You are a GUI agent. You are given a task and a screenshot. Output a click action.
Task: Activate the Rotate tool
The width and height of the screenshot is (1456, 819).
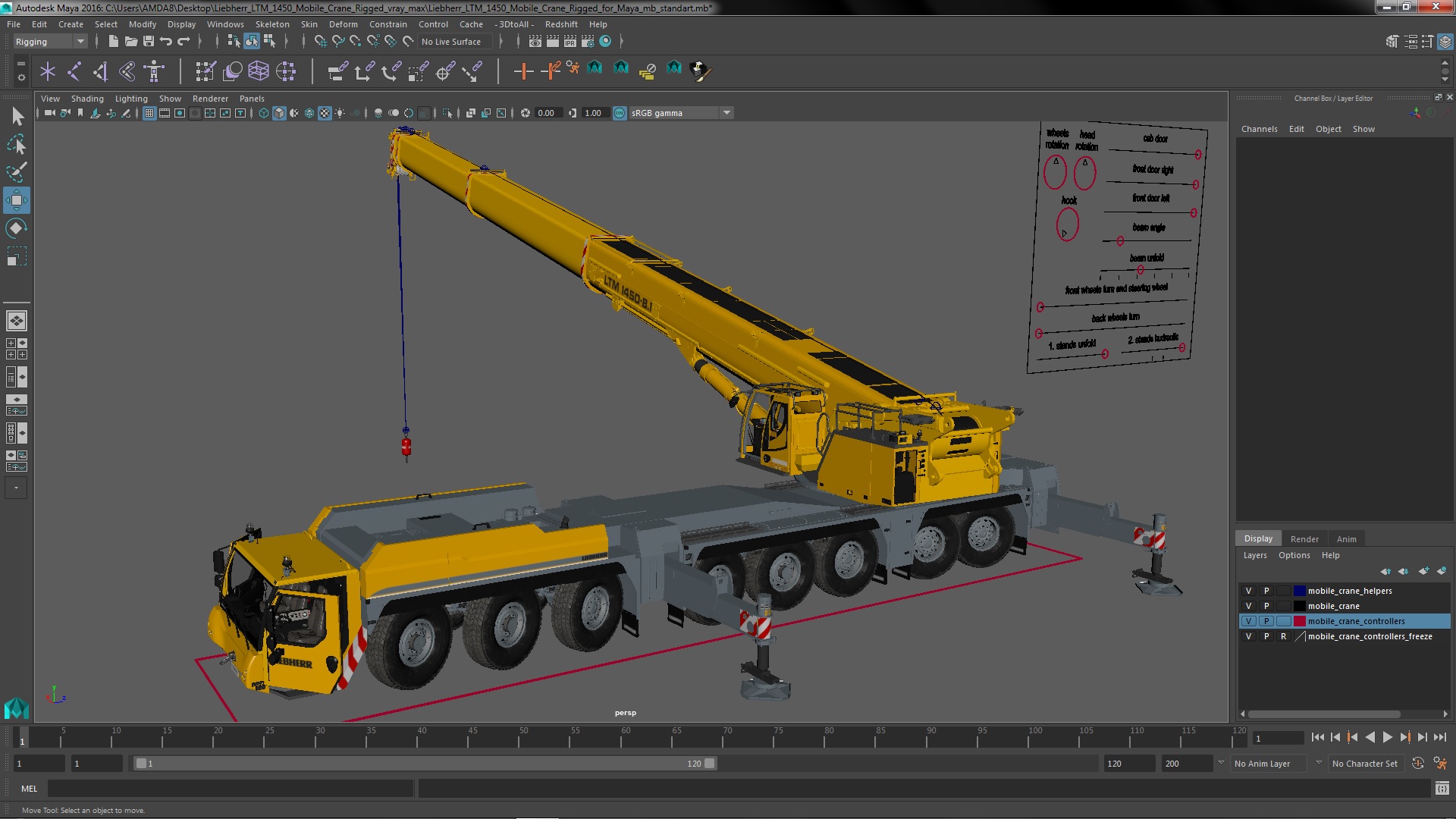click(16, 228)
